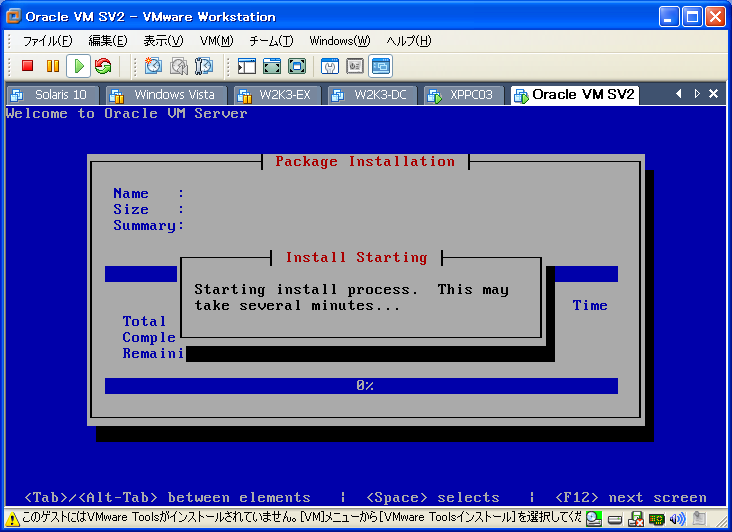Click the VMware Tools warning triangle icon
732x532 pixels.
coord(12,518)
